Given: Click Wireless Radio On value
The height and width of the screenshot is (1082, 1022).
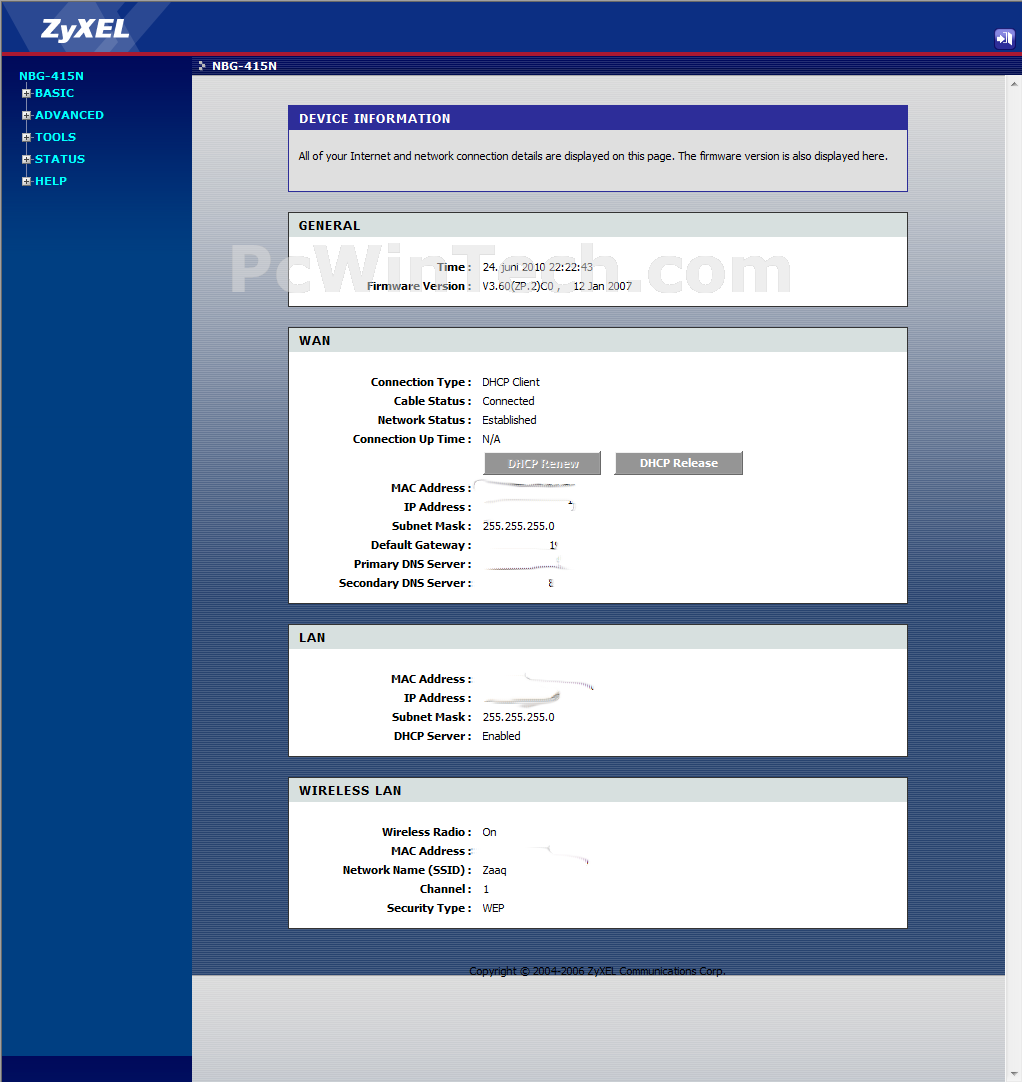Looking at the screenshot, I should pyautogui.click(x=489, y=832).
